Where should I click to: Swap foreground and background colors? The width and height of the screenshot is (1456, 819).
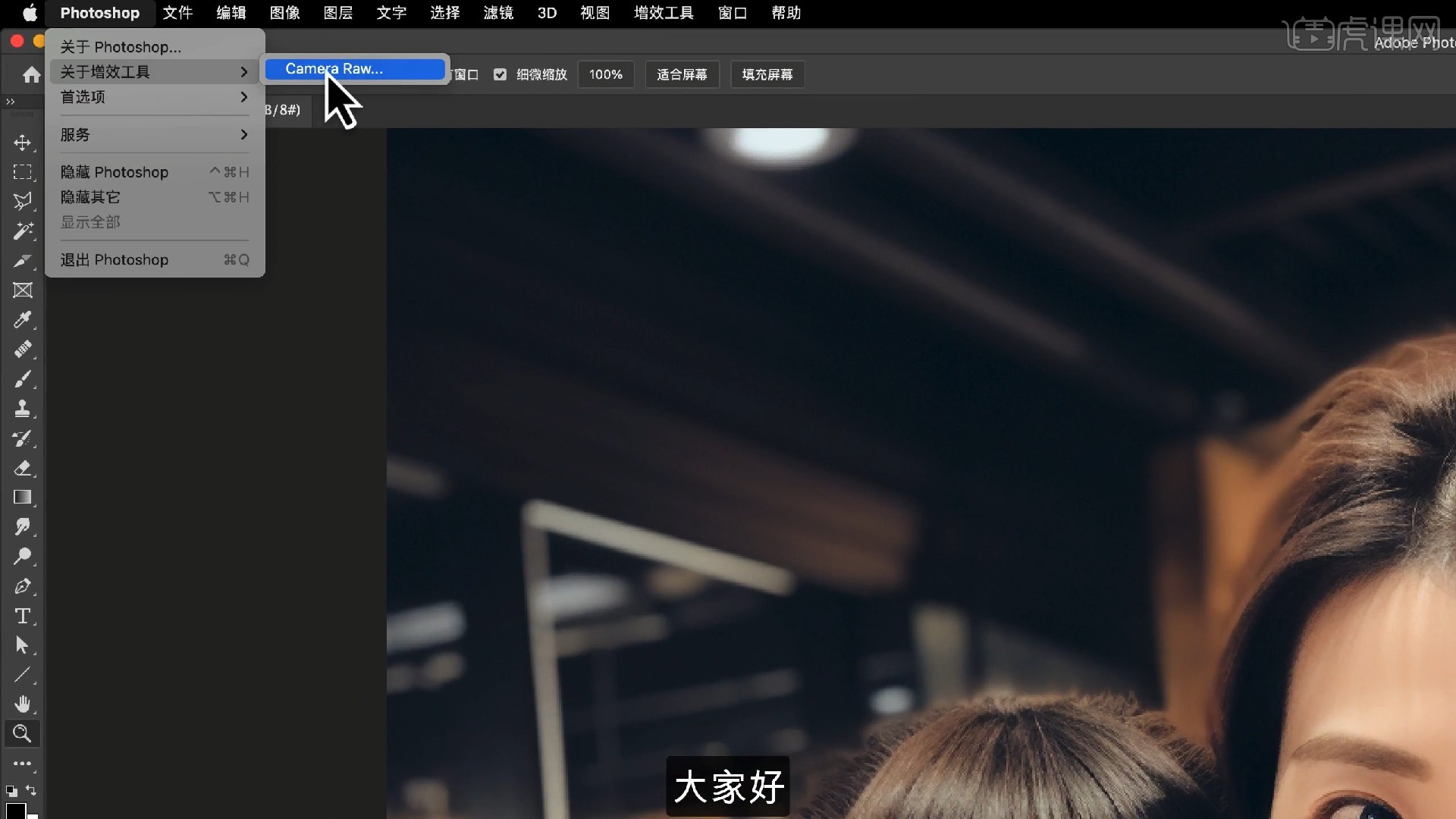point(31,791)
